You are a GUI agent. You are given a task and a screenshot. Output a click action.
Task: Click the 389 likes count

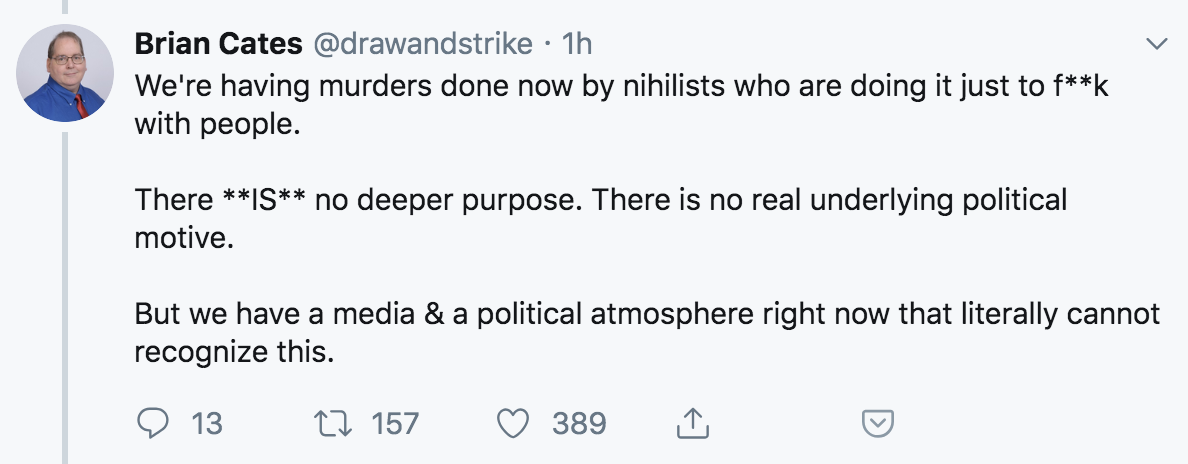(579, 424)
